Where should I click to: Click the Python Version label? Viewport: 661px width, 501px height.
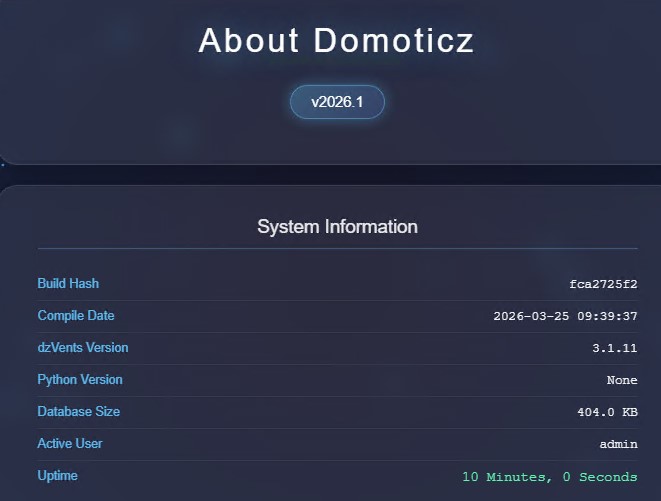(80, 380)
